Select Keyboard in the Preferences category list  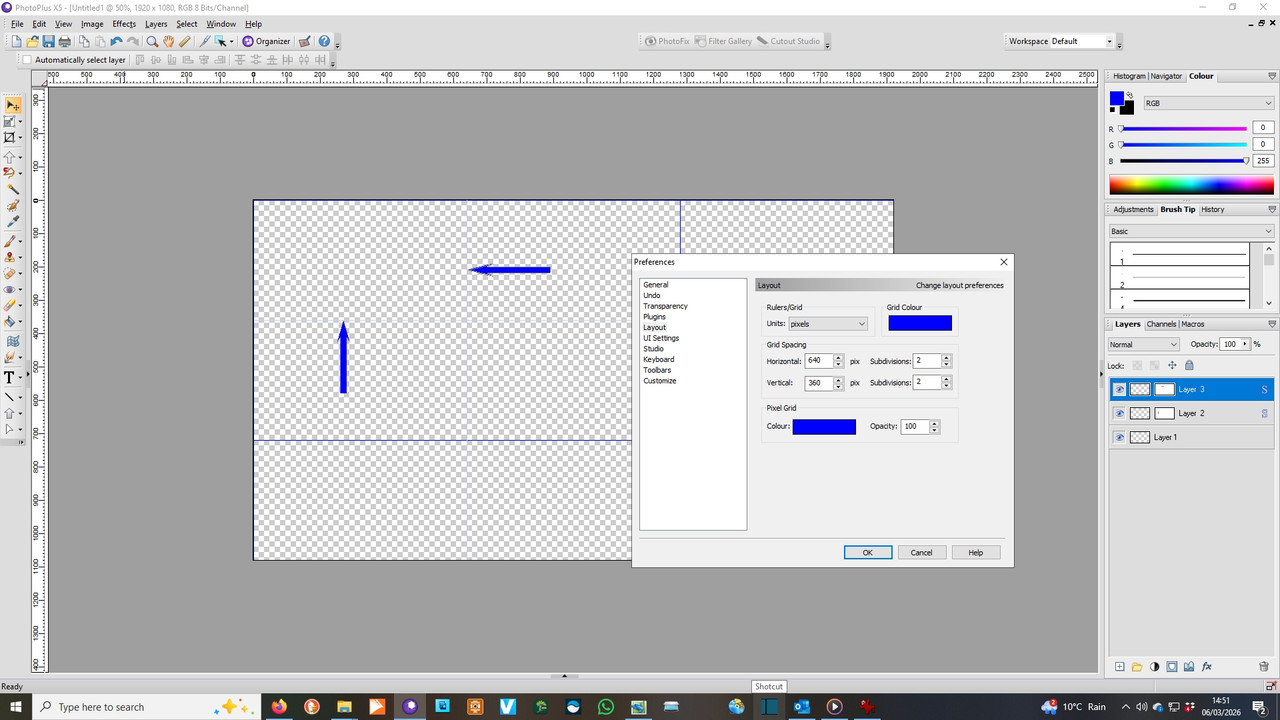pyautogui.click(x=659, y=359)
